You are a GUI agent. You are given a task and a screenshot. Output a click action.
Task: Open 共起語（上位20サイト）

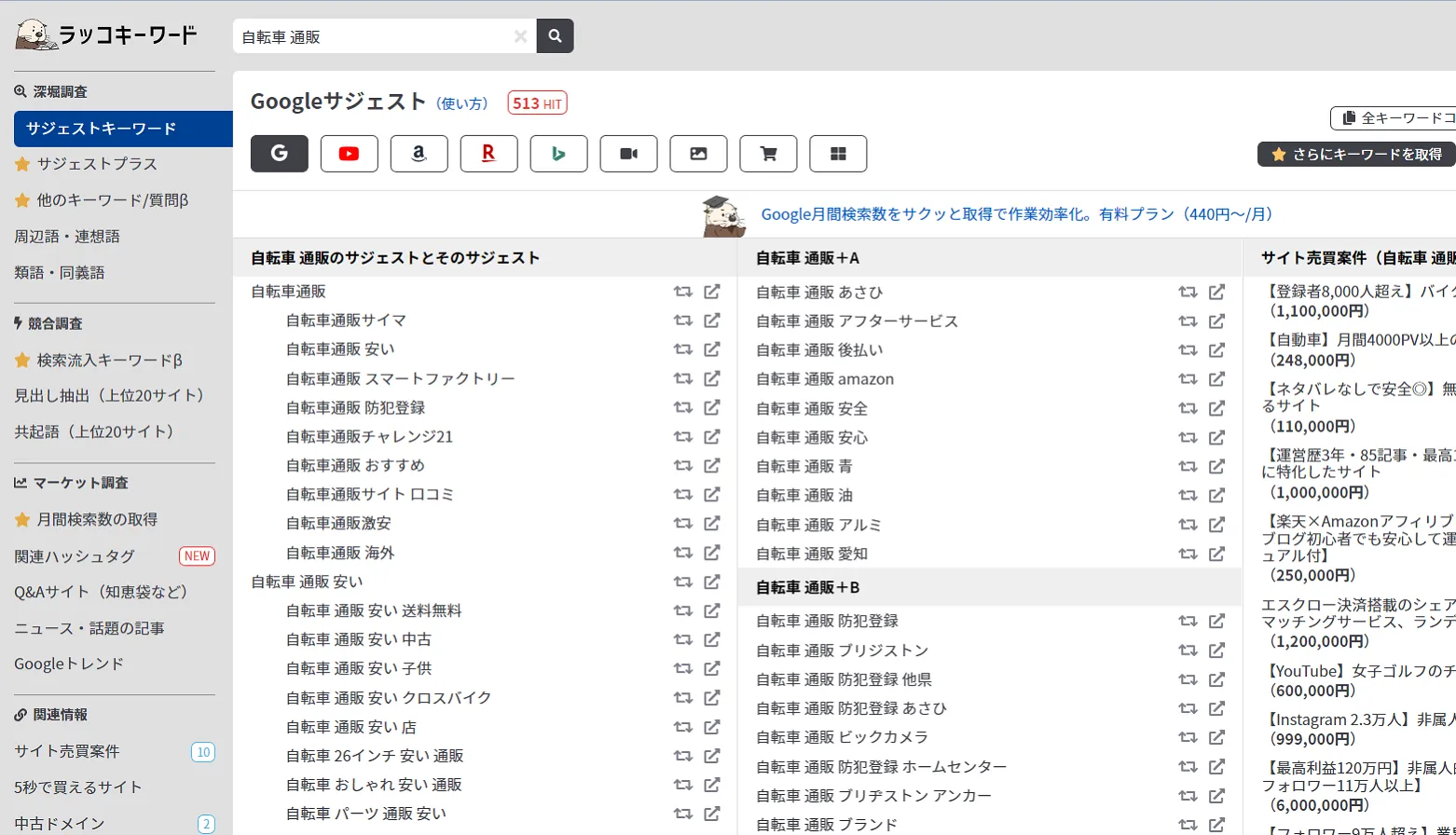96,431
